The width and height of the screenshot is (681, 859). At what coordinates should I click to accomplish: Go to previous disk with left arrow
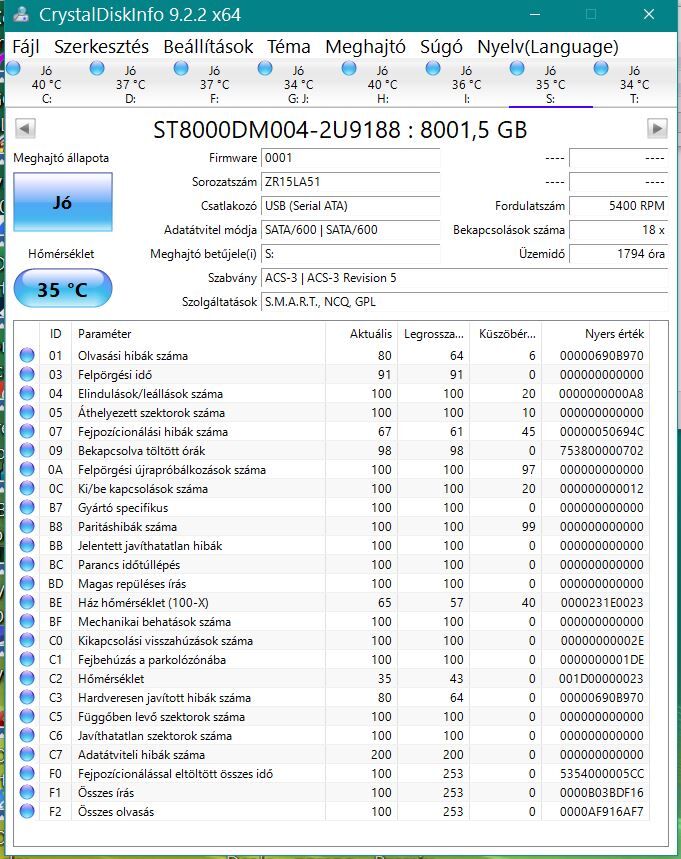(x=25, y=129)
